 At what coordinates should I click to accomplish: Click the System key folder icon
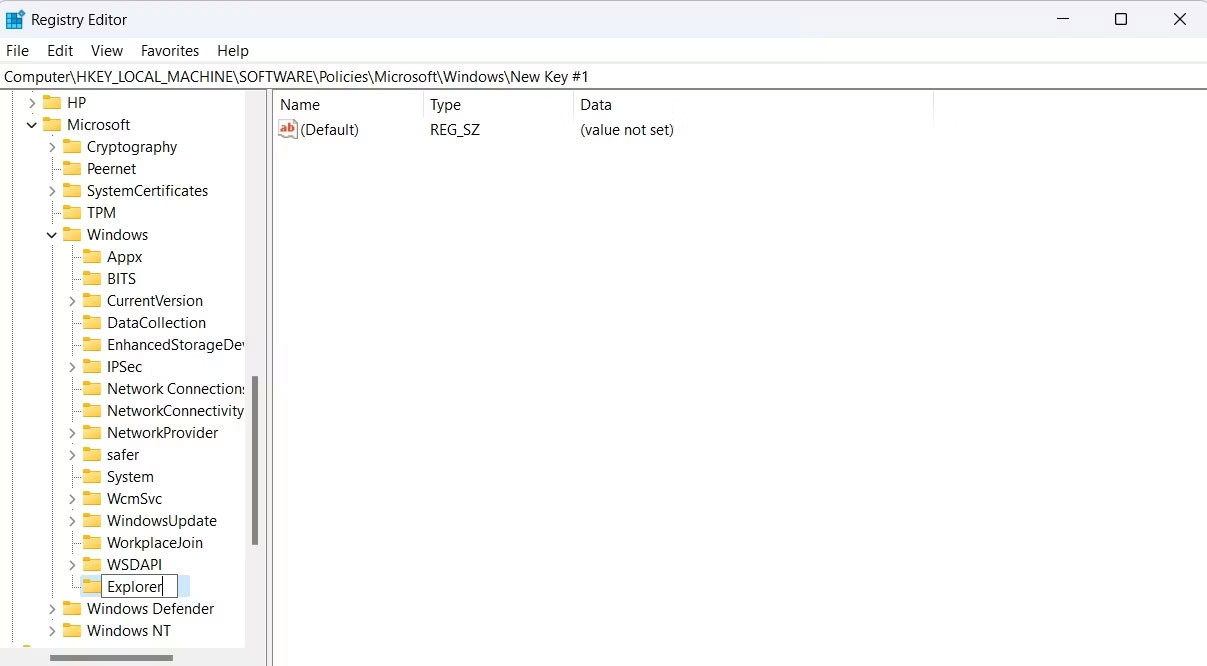(92, 476)
